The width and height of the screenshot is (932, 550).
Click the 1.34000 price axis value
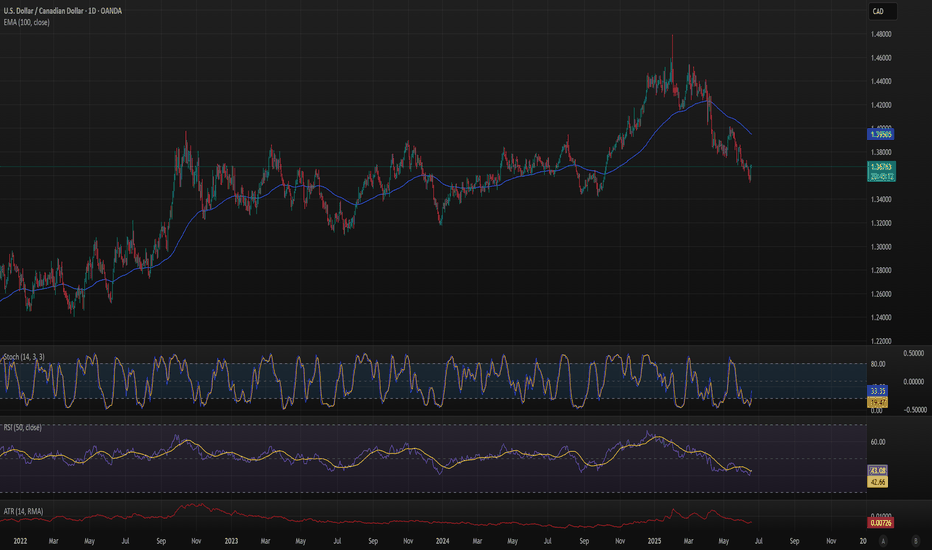(x=881, y=199)
